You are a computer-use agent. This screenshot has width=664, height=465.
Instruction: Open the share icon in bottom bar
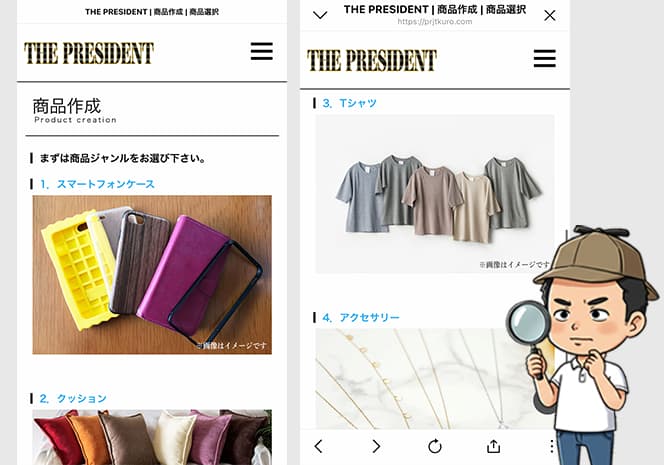493,446
